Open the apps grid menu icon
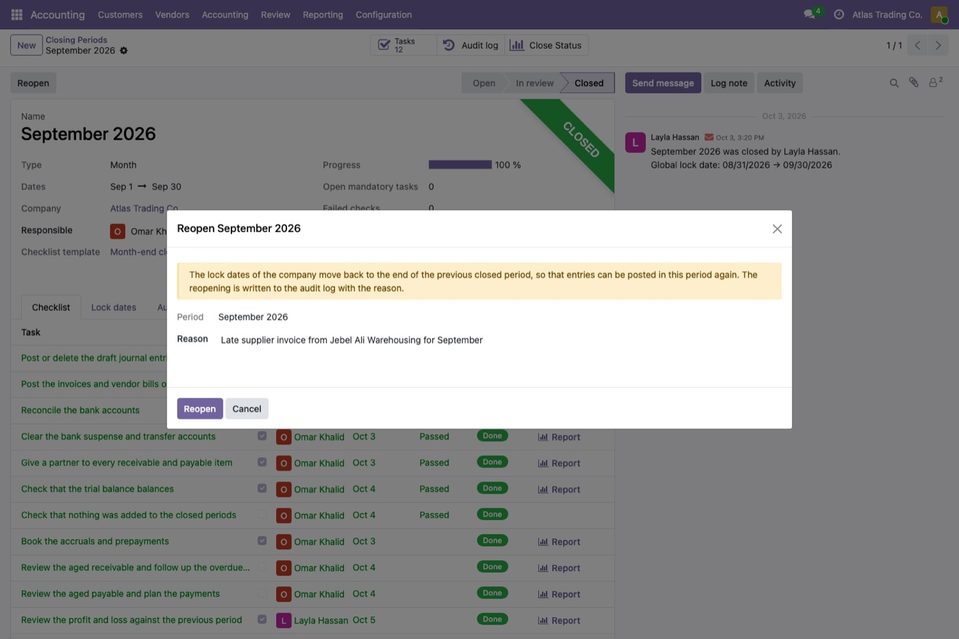 [17, 14]
